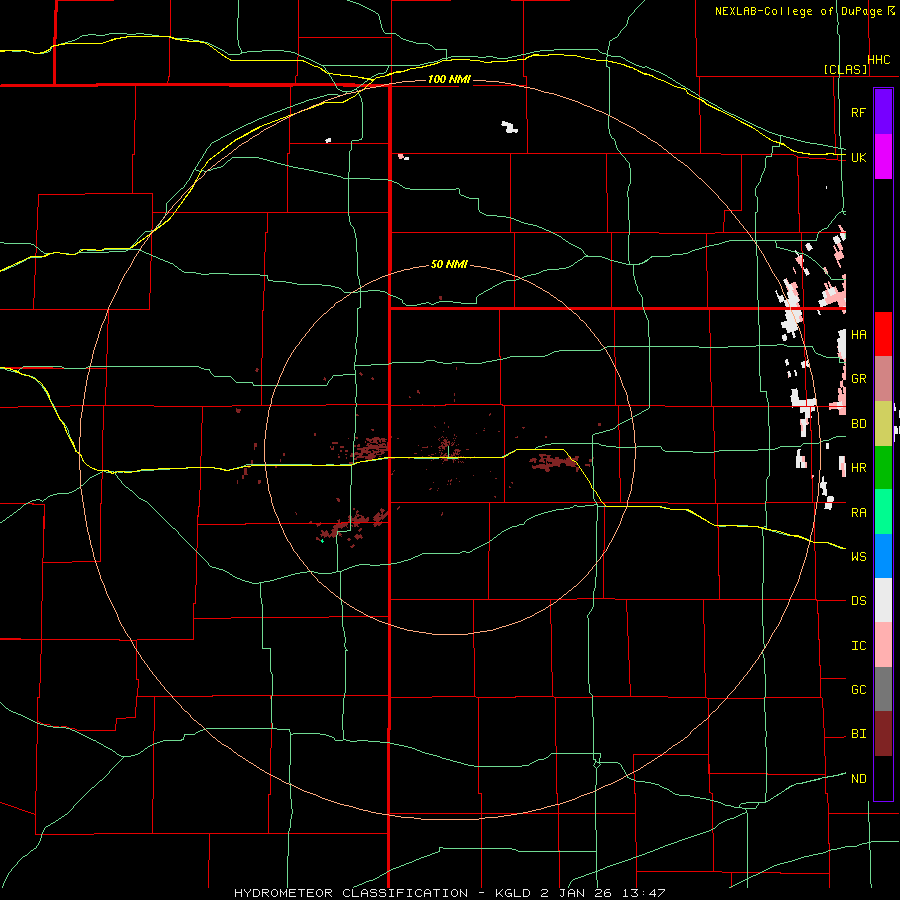Click the biological echo cluster east of radar
Image resolution: width=900 pixels, height=900 pixels.
click(x=553, y=461)
